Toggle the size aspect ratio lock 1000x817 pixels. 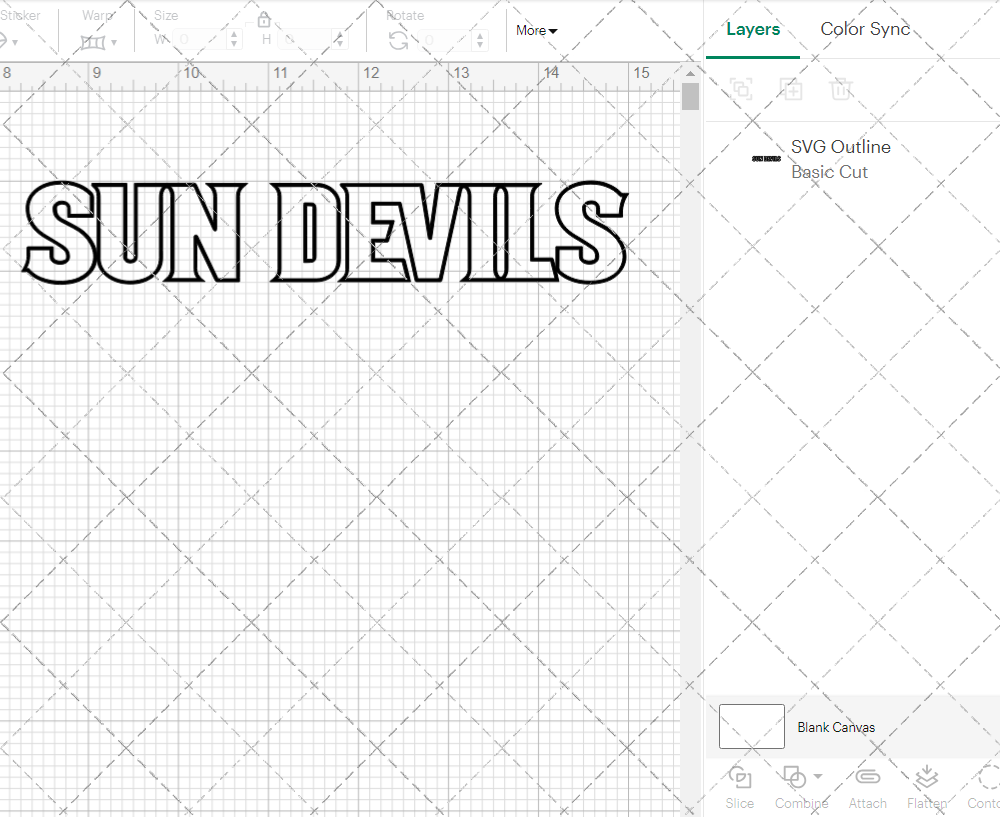264,20
